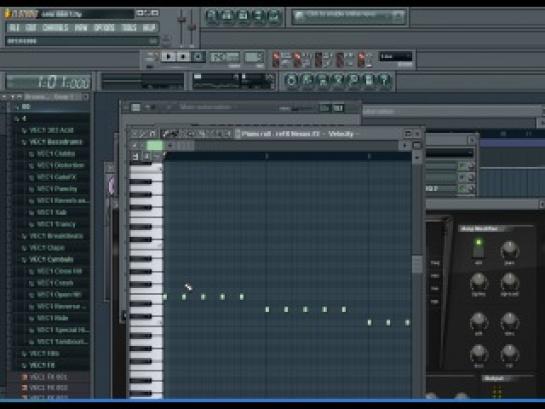Open the browser with the fourth view icon
The width and height of the screenshot is (545, 409).
[x=259, y=16]
